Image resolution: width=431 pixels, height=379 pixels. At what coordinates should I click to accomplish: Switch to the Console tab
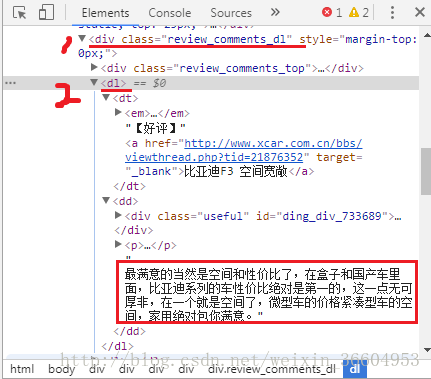170,13
